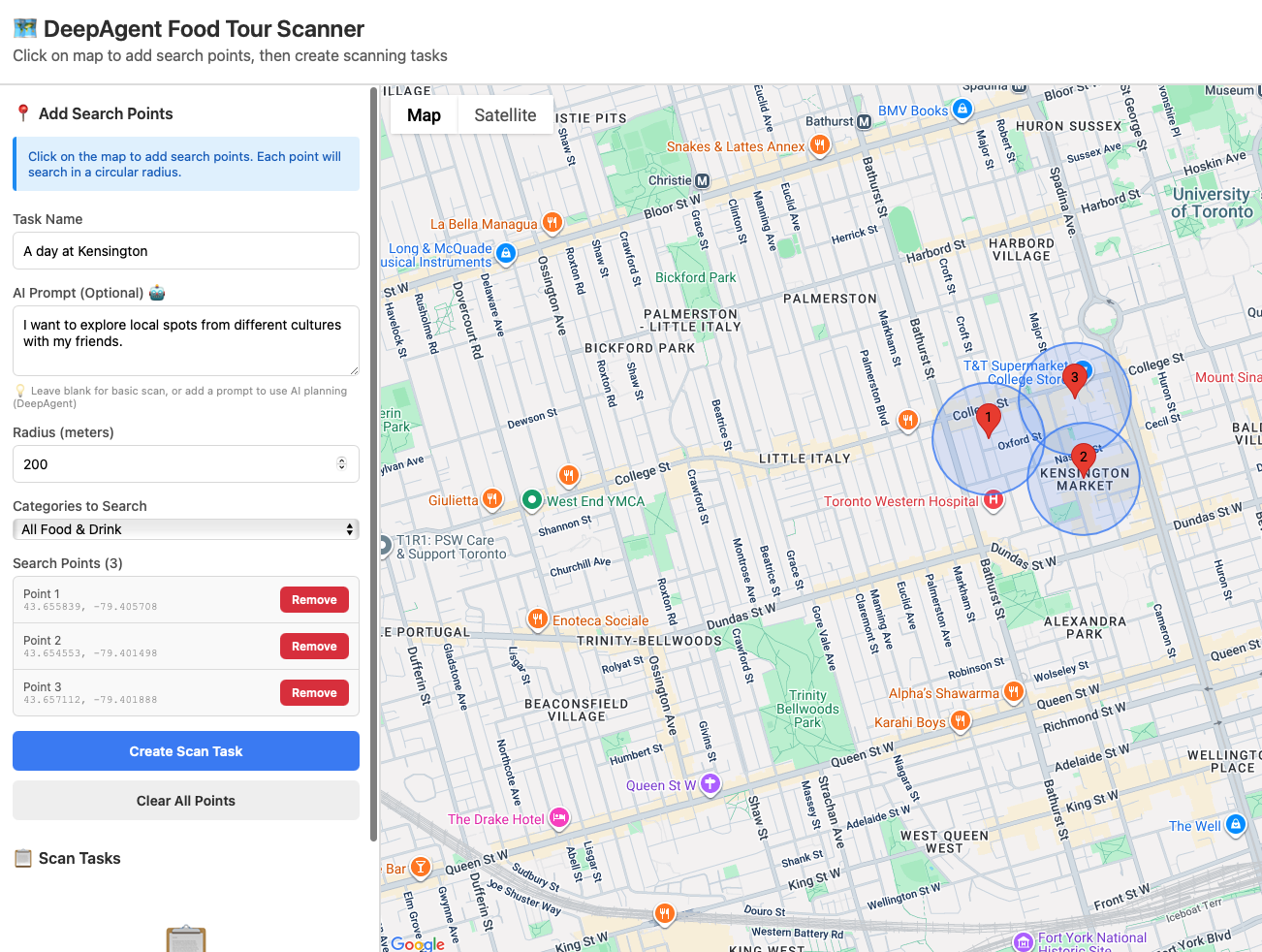
Task: Click search point marker 2 on map
Action: coord(1083,460)
